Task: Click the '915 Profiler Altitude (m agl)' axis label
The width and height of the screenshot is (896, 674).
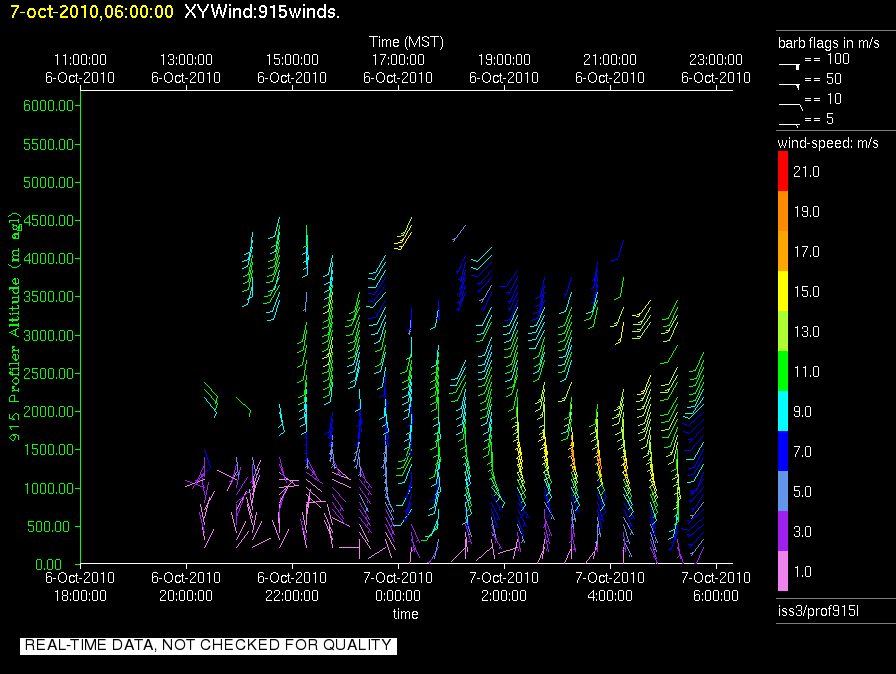Action: coord(14,326)
